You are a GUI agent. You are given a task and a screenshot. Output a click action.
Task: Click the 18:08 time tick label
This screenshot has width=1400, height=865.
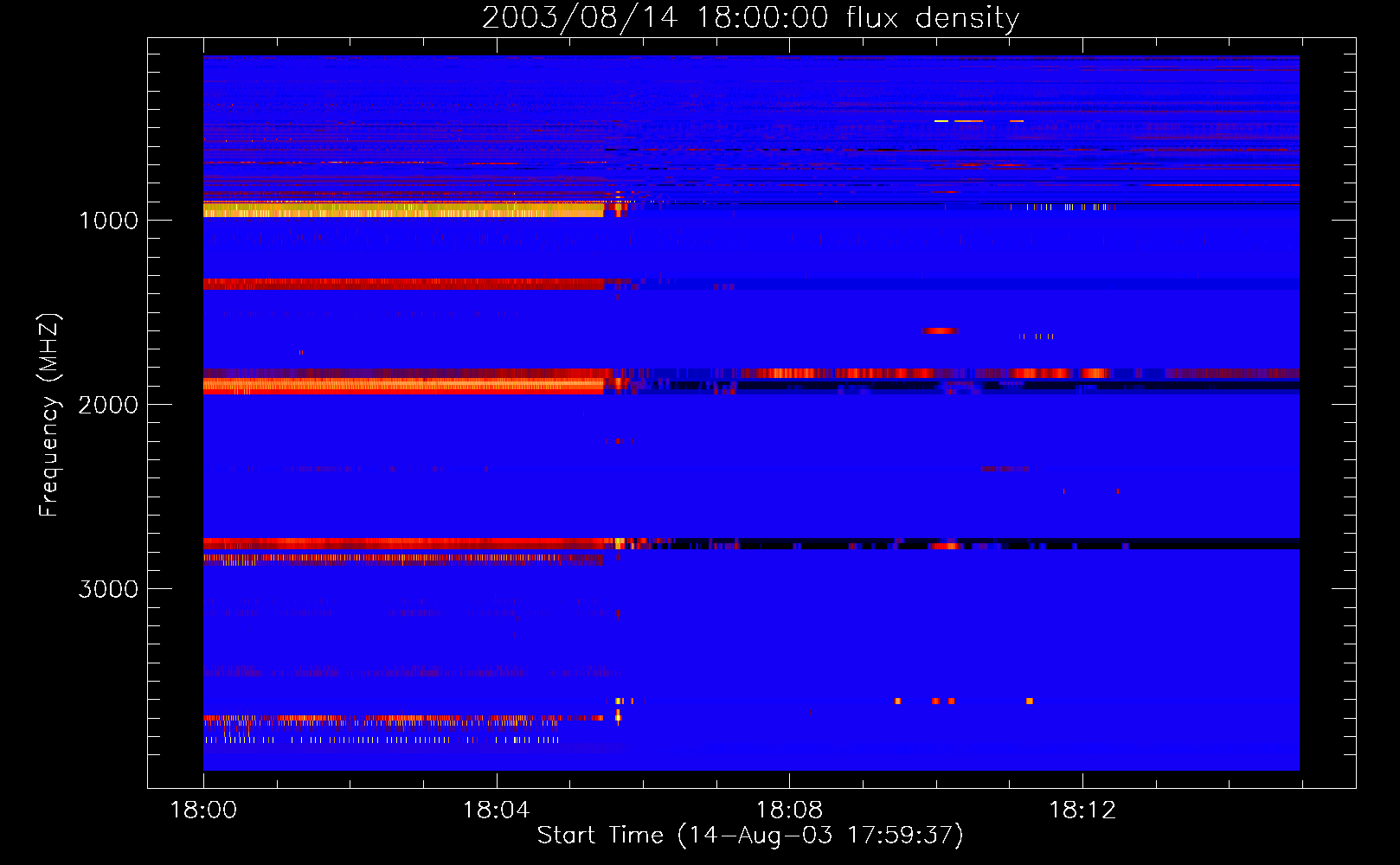(789, 811)
